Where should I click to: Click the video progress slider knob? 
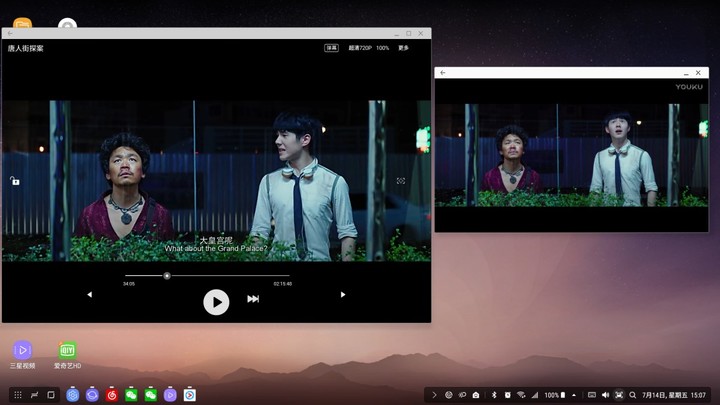(167, 276)
